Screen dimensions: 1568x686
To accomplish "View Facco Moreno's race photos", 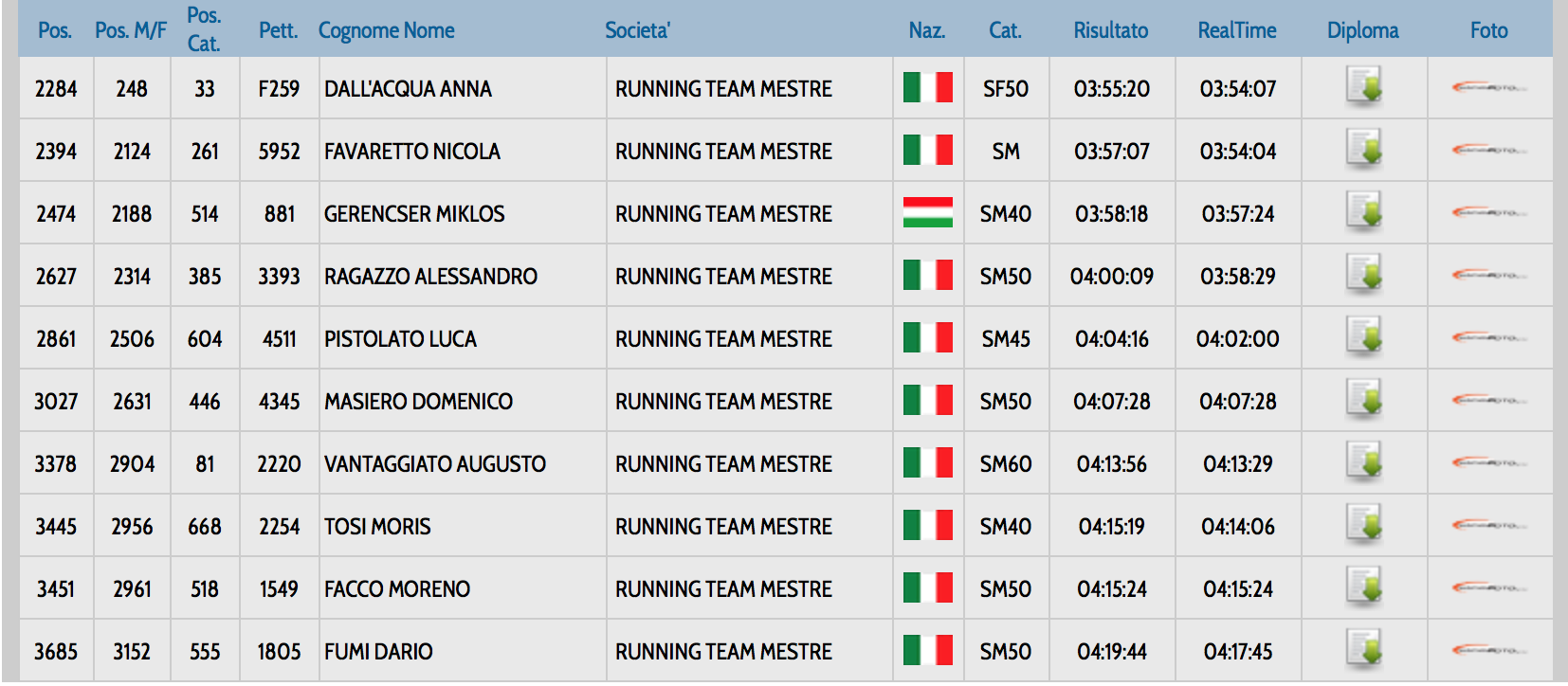I will coord(1488,588).
